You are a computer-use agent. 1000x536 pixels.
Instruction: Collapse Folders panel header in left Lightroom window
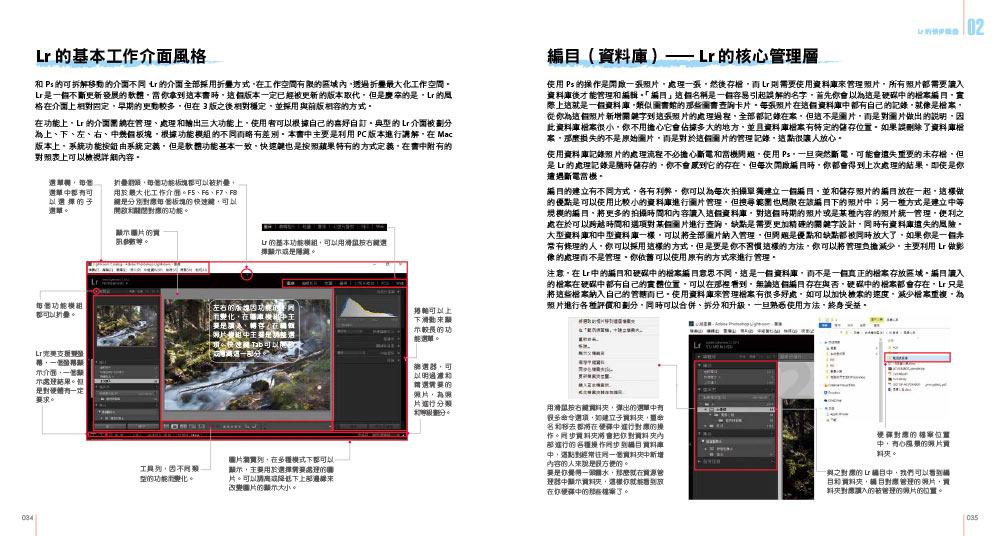[126, 387]
